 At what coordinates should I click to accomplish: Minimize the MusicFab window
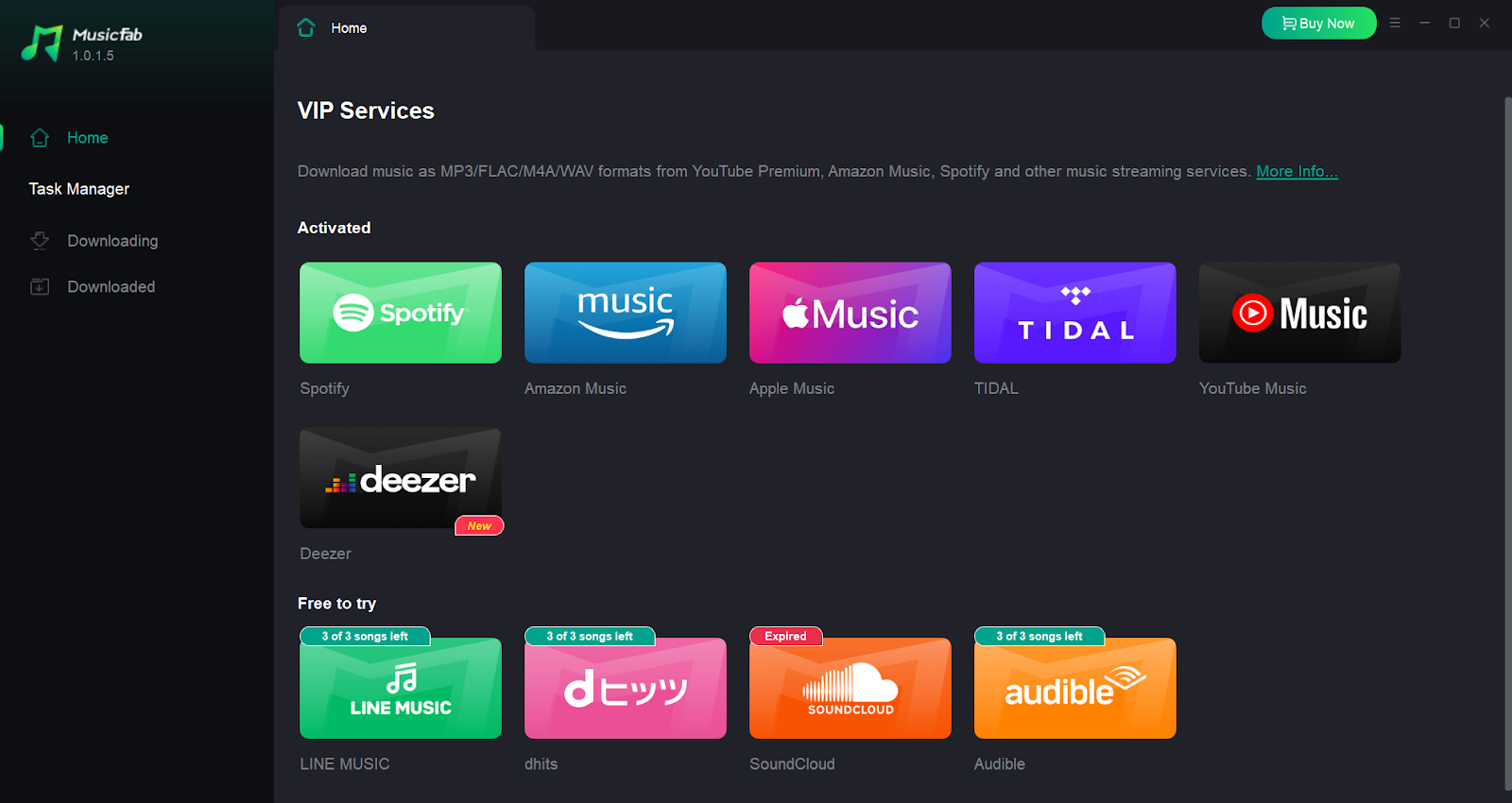pos(1424,23)
